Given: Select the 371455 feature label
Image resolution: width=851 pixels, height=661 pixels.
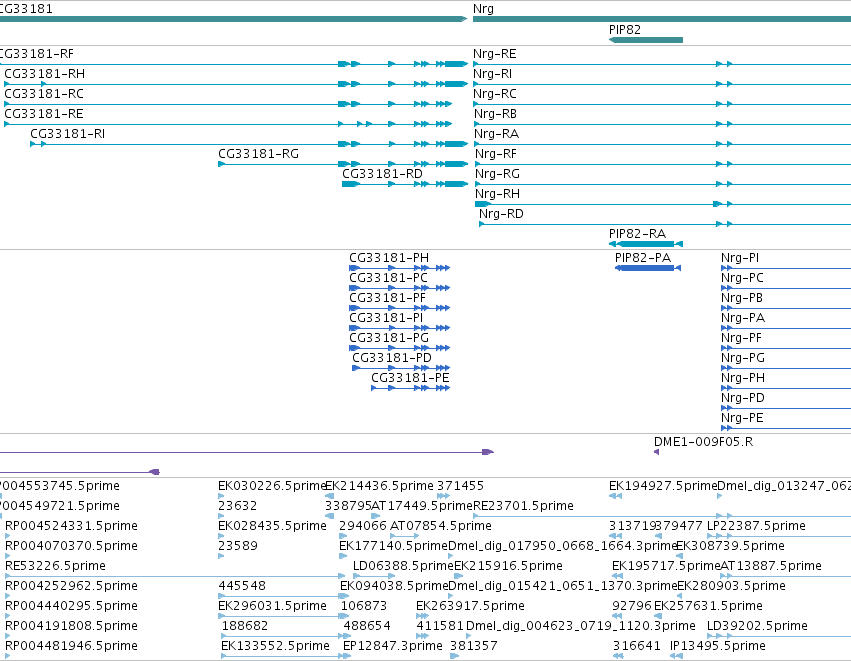Looking at the screenshot, I should [x=460, y=486].
